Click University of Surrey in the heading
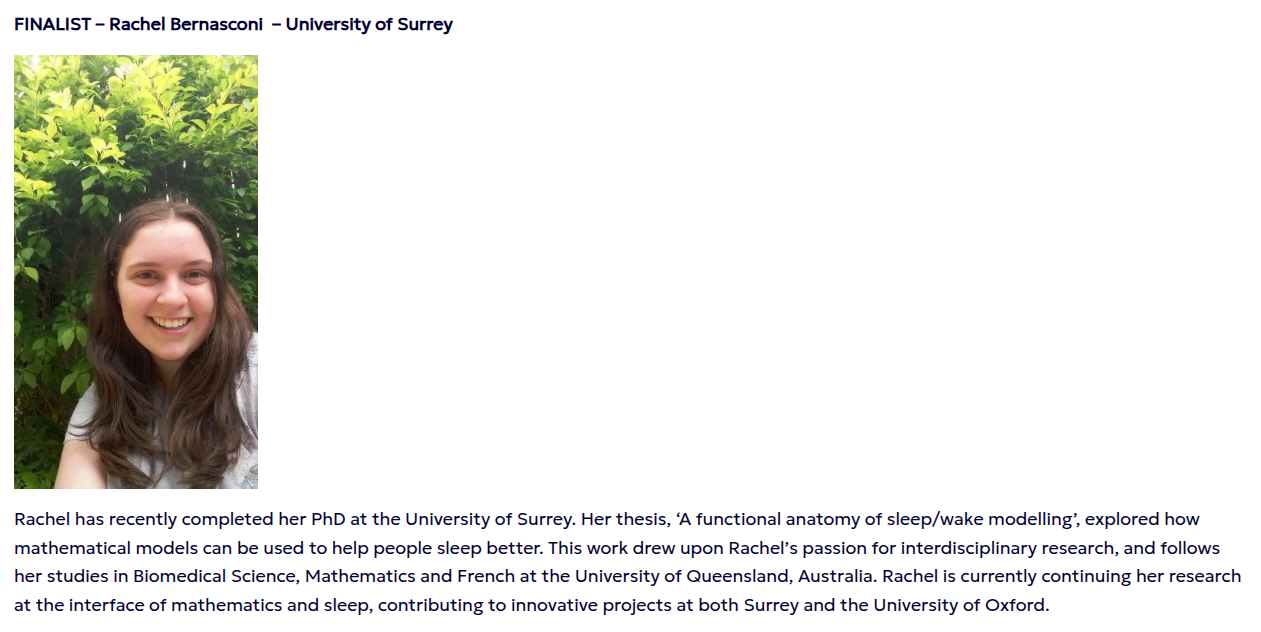 (369, 25)
